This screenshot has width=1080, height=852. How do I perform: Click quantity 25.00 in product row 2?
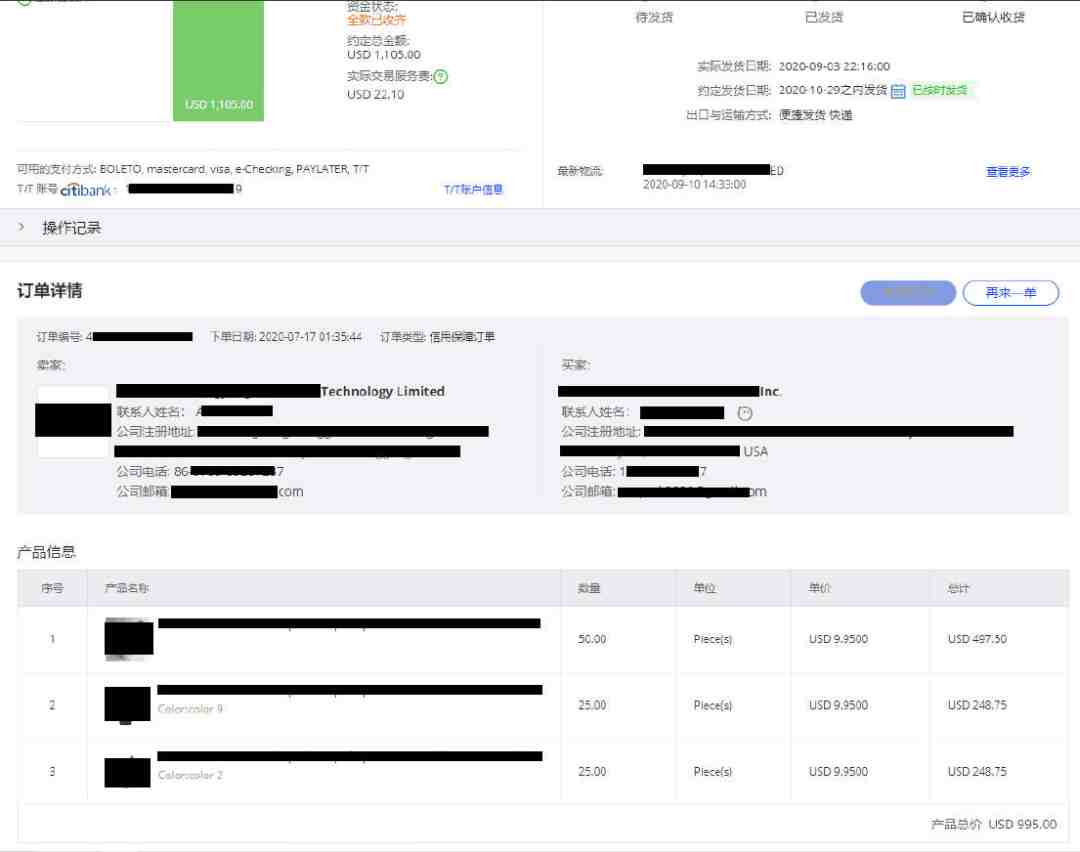(x=592, y=705)
